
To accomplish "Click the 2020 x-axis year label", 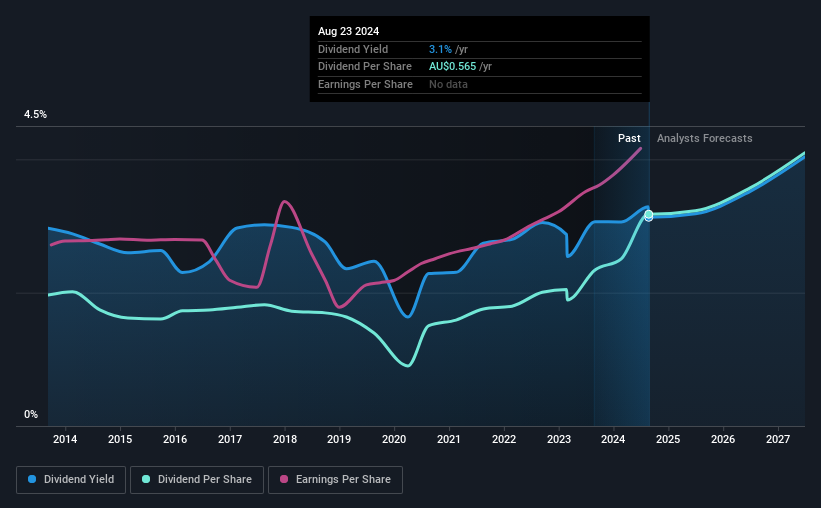I will click(x=394, y=439).
